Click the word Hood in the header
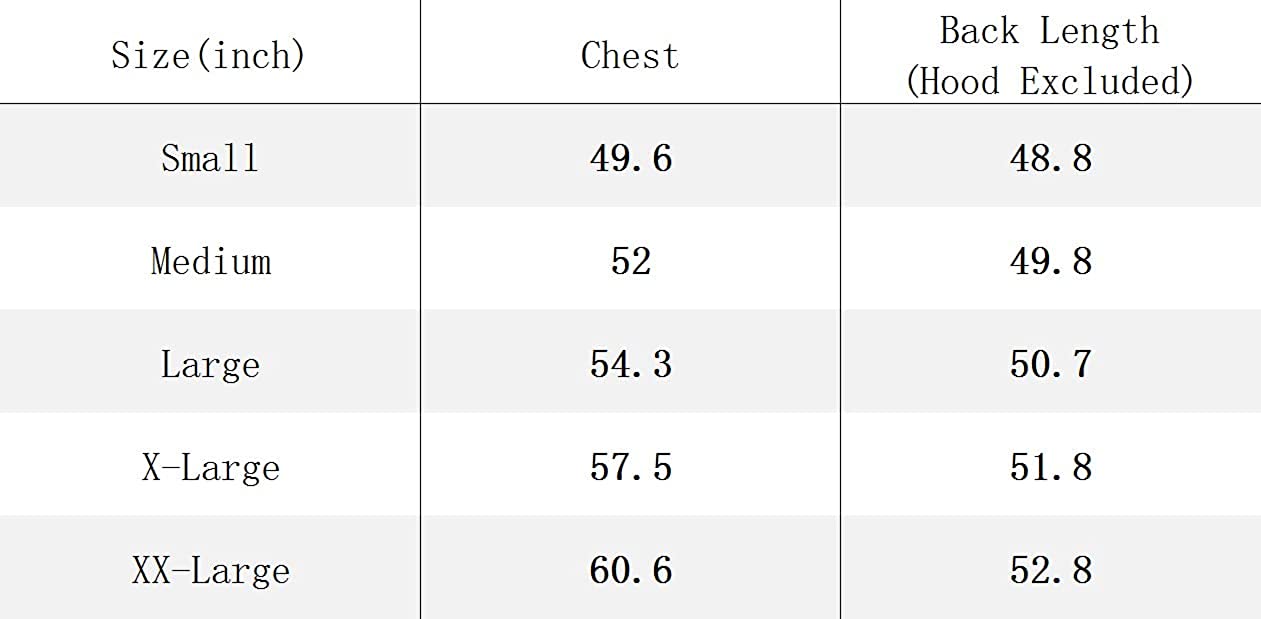1261x619 pixels. 958,80
